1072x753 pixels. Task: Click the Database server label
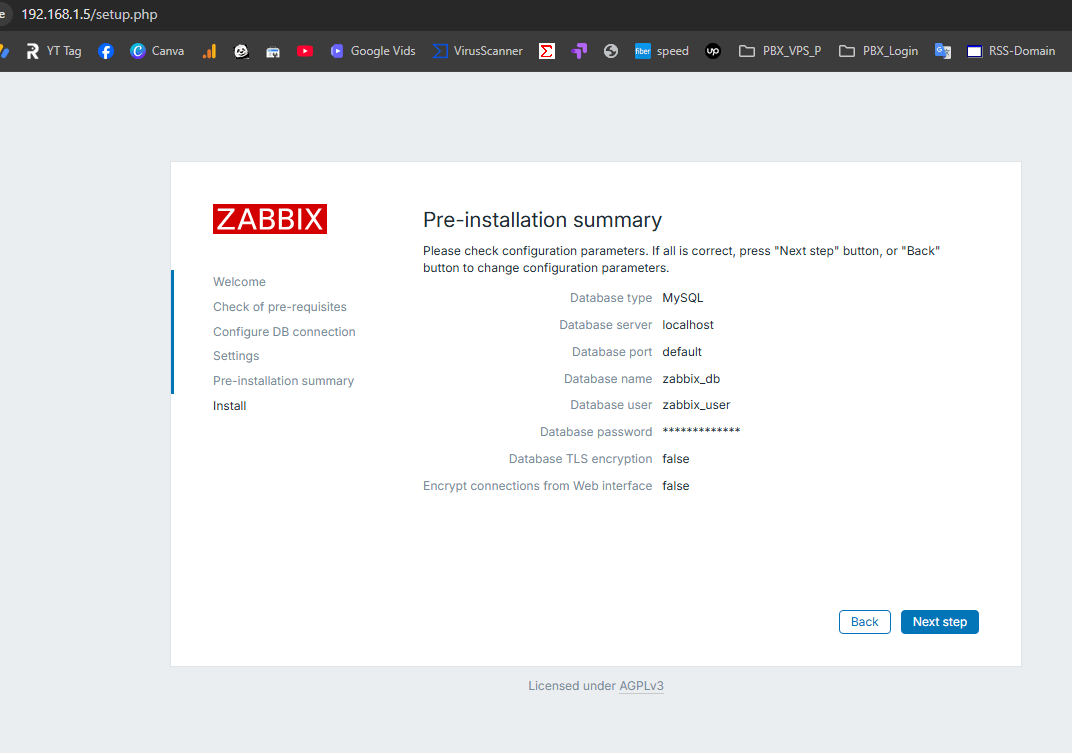coord(606,325)
